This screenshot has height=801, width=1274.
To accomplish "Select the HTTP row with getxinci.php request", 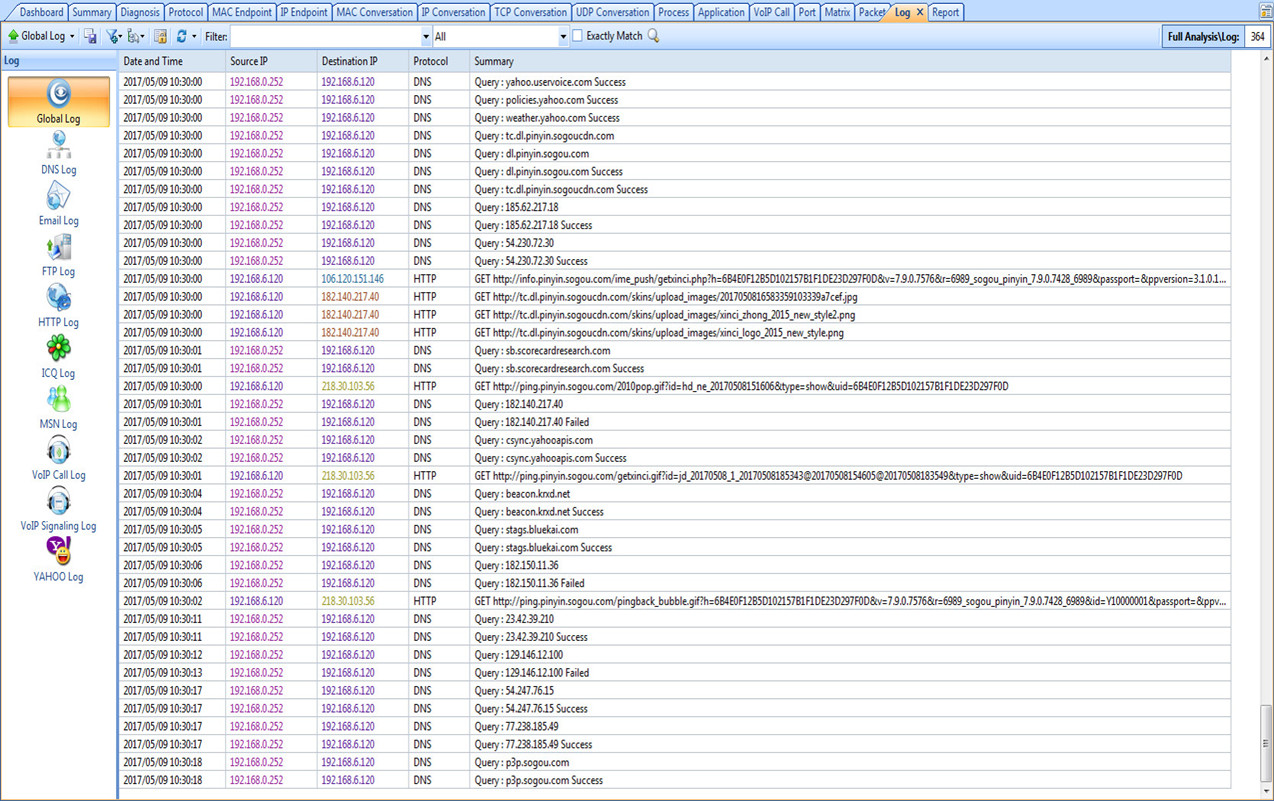I will coord(675,279).
